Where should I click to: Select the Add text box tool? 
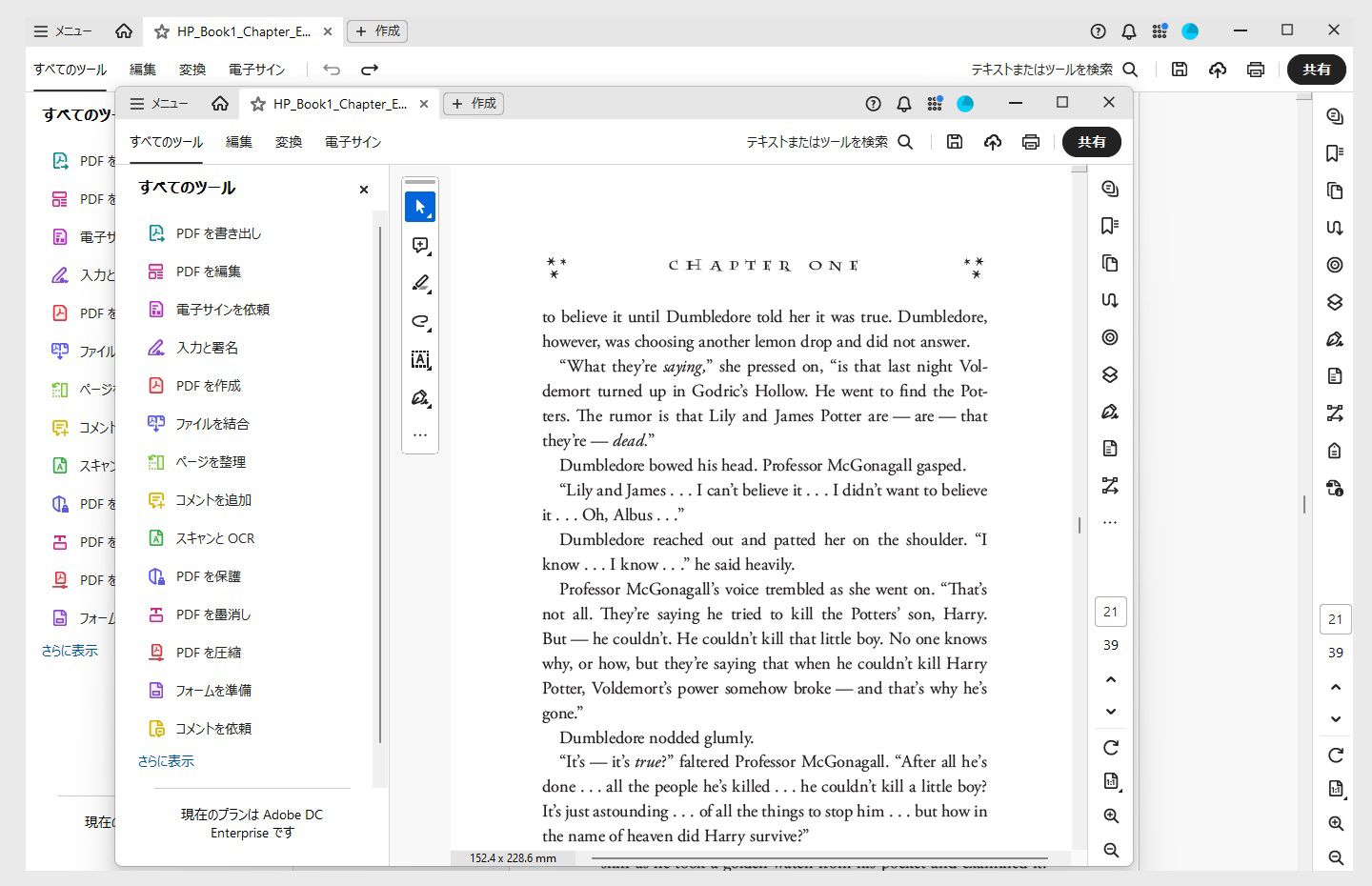(x=420, y=359)
